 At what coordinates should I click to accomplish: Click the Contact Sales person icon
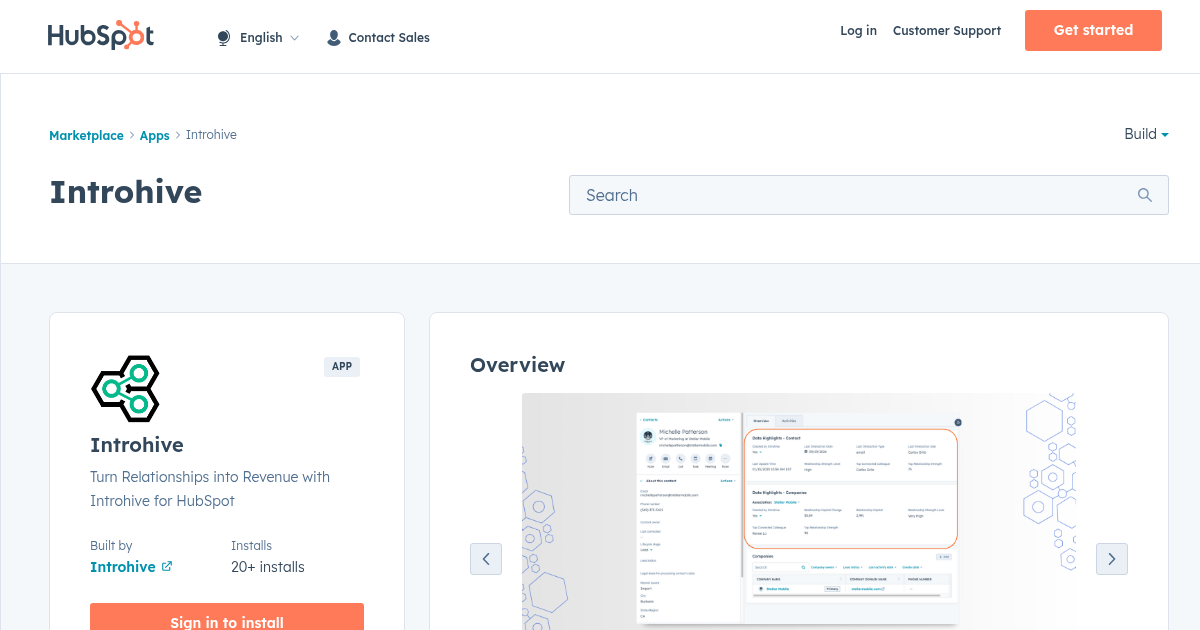pyautogui.click(x=334, y=38)
